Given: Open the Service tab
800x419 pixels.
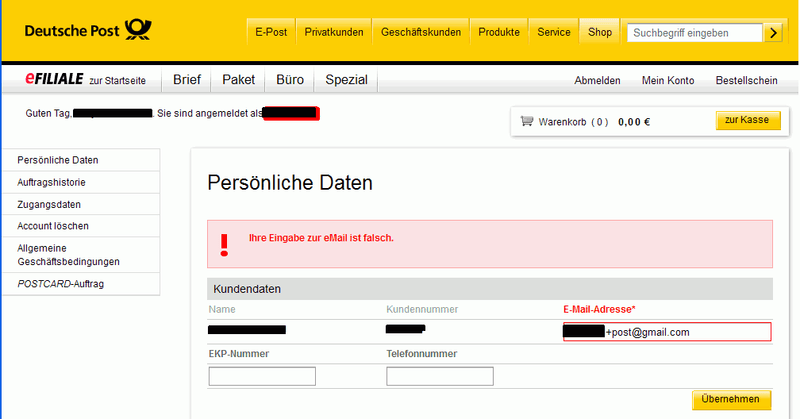Looking at the screenshot, I should click(x=554, y=32).
